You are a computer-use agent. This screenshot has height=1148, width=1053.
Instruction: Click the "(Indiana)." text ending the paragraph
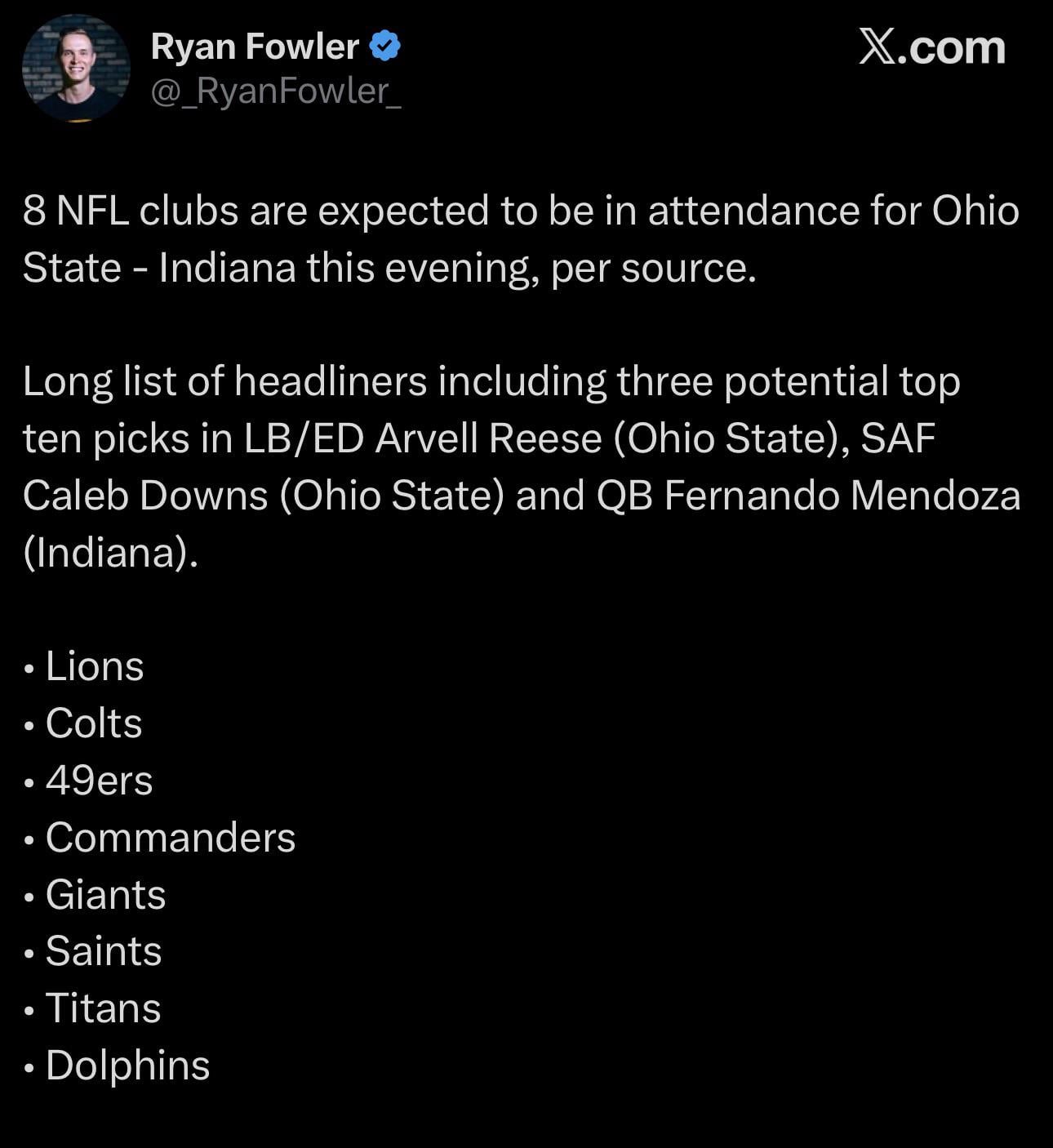point(110,553)
